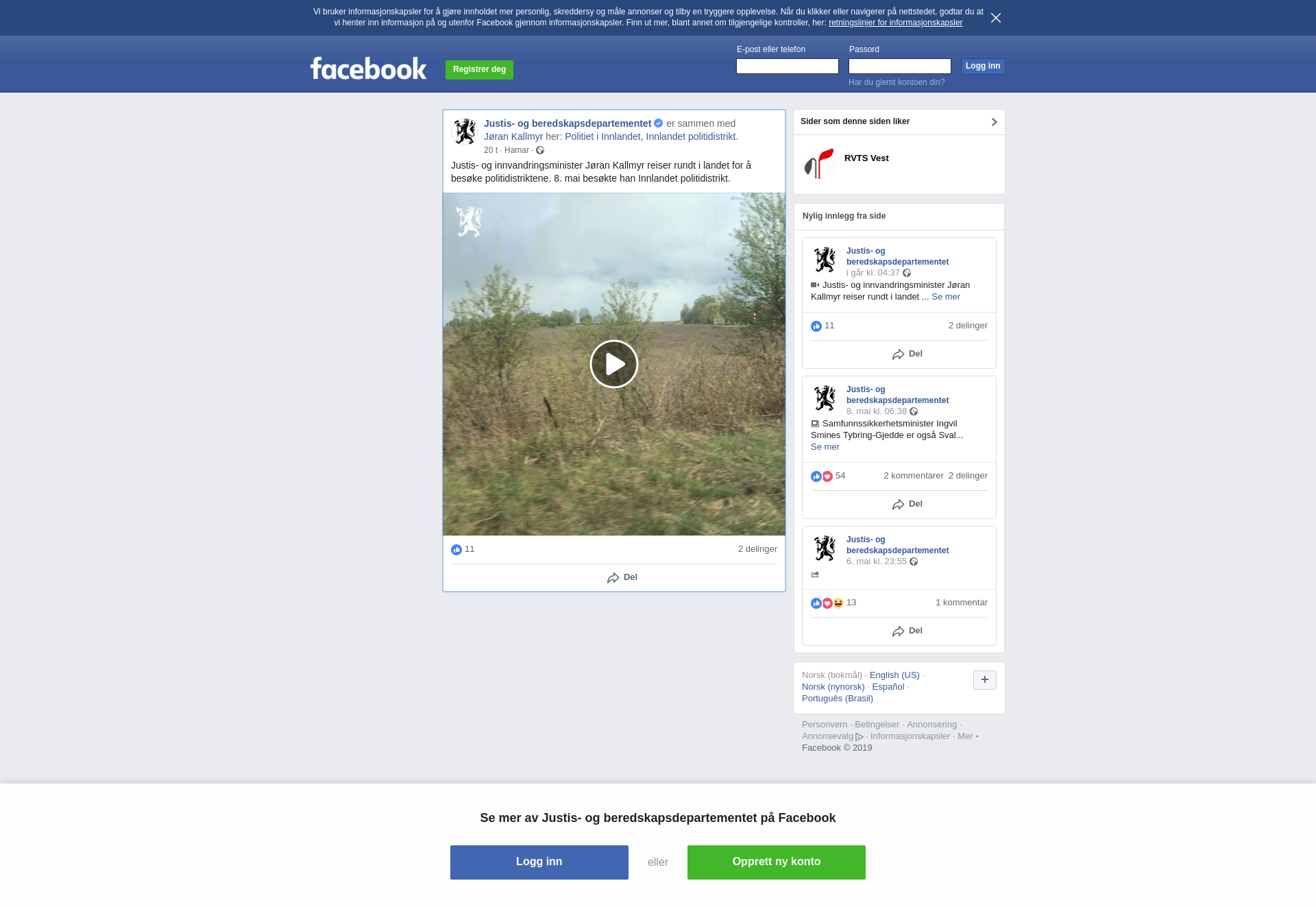
Task: Open Har du glemt kontoen din? link
Action: (897, 82)
